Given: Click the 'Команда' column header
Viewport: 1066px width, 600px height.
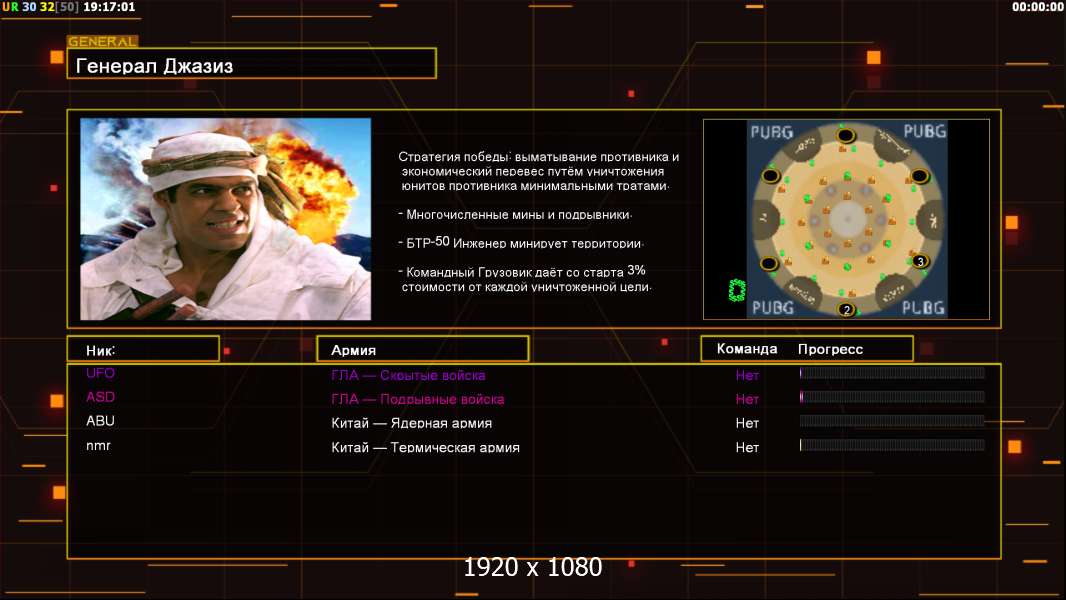Looking at the screenshot, I should [746, 349].
